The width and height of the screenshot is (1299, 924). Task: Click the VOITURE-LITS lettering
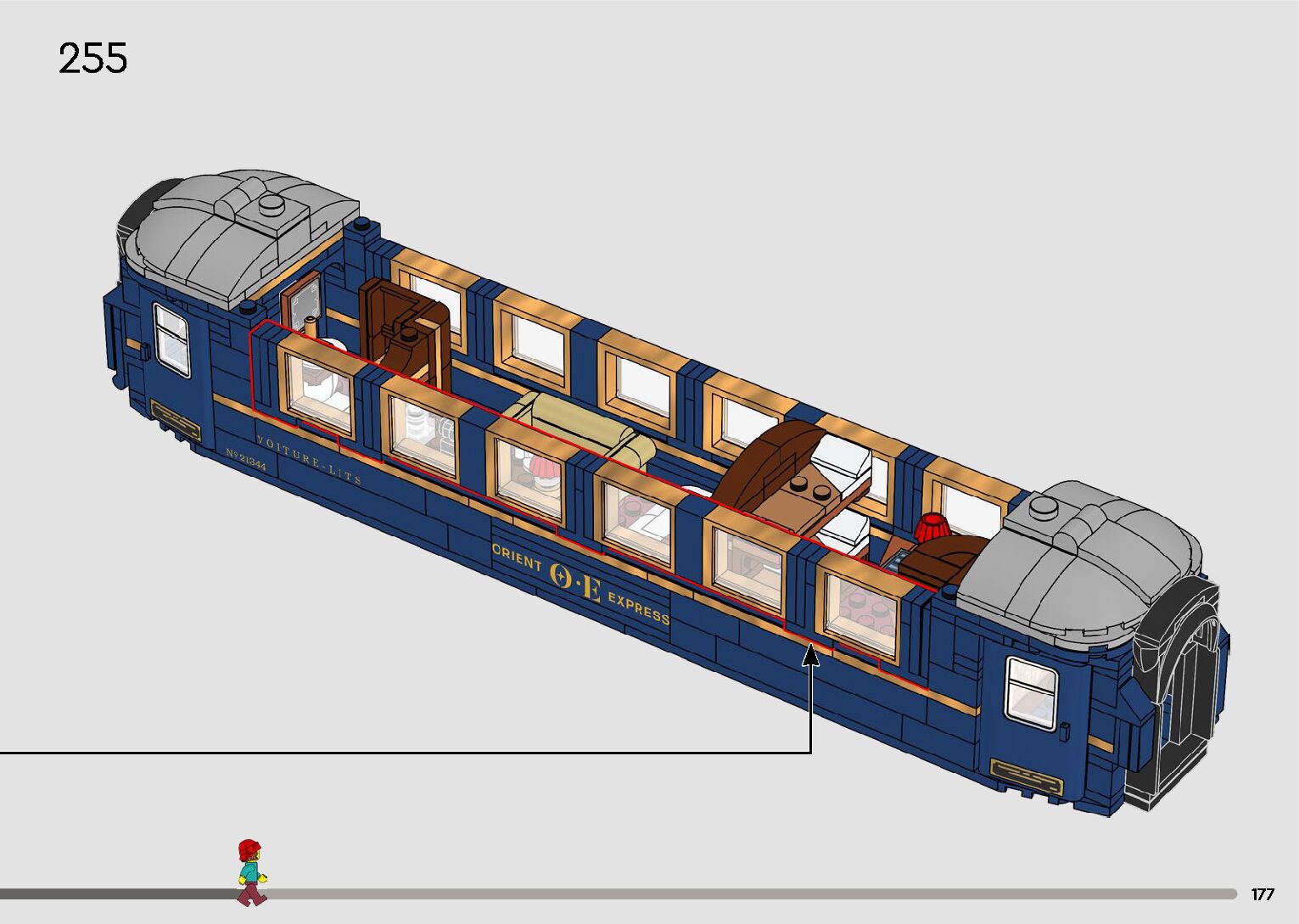tap(309, 459)
